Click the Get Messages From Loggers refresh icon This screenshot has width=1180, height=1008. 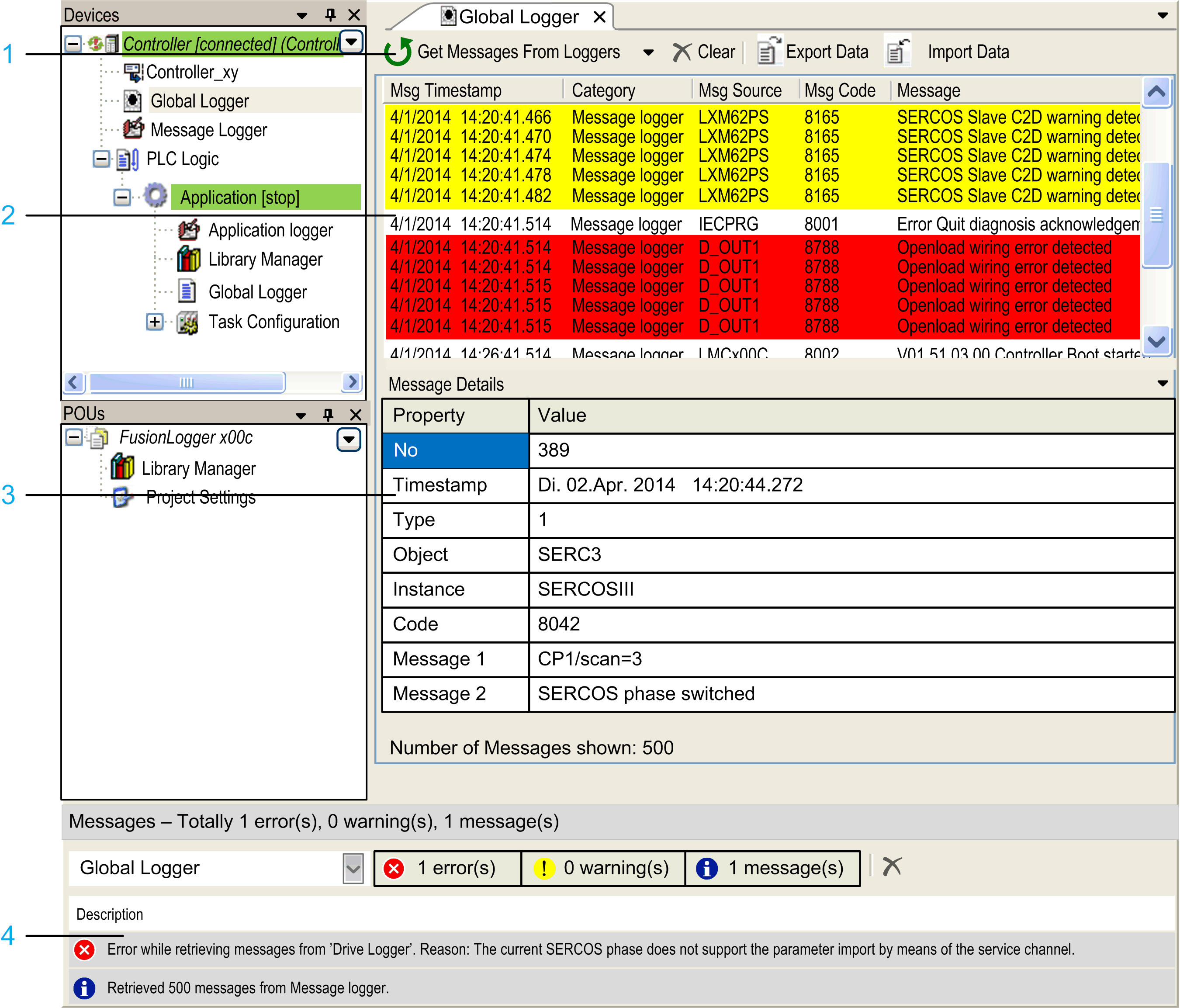pyautogui.click(x=398, y=52)
